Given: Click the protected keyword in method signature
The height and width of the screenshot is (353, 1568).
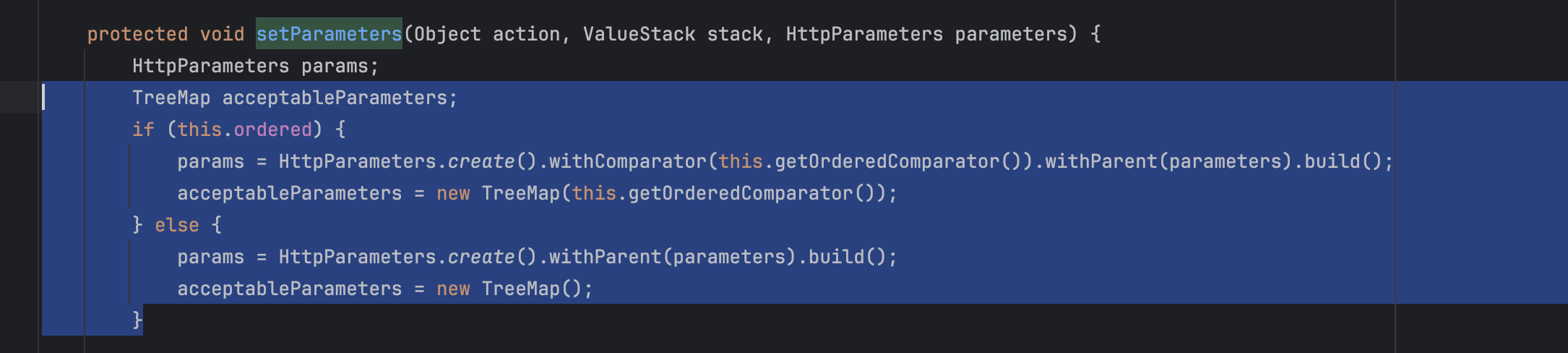Looking at the screenshot, I should click(x=137, y=34).
